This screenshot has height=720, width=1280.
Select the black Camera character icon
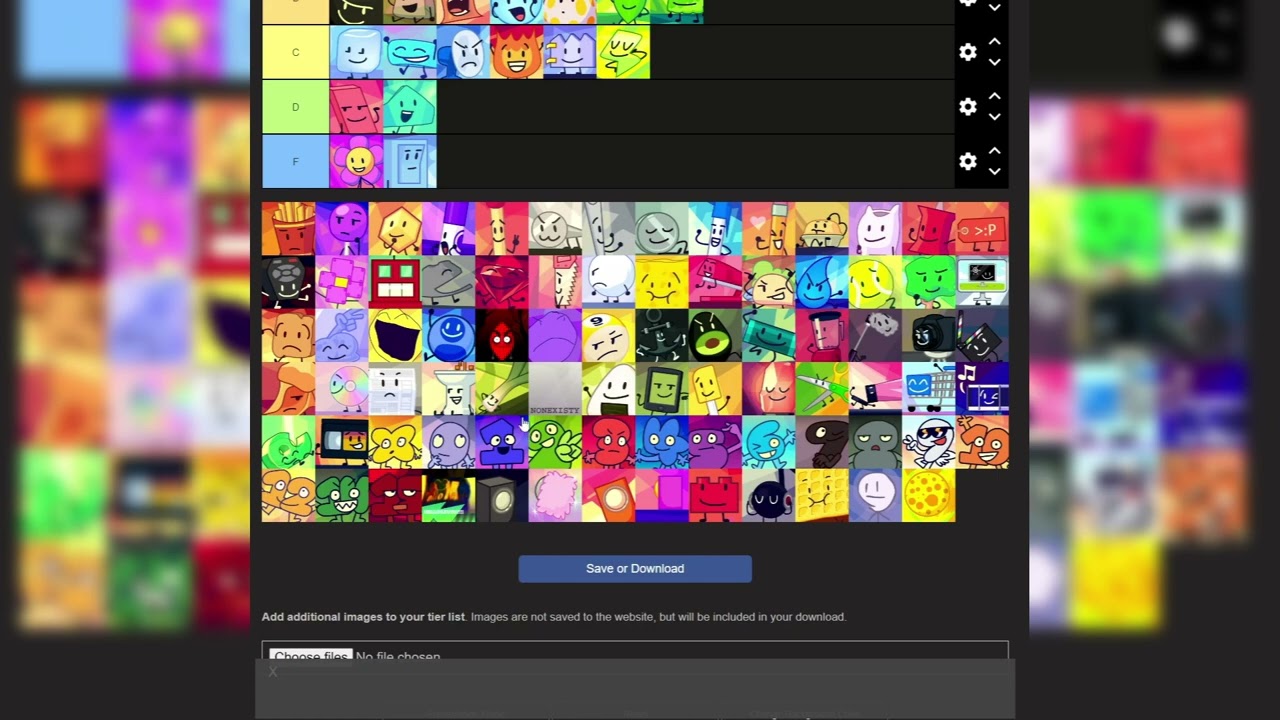(x=928, y=335)
